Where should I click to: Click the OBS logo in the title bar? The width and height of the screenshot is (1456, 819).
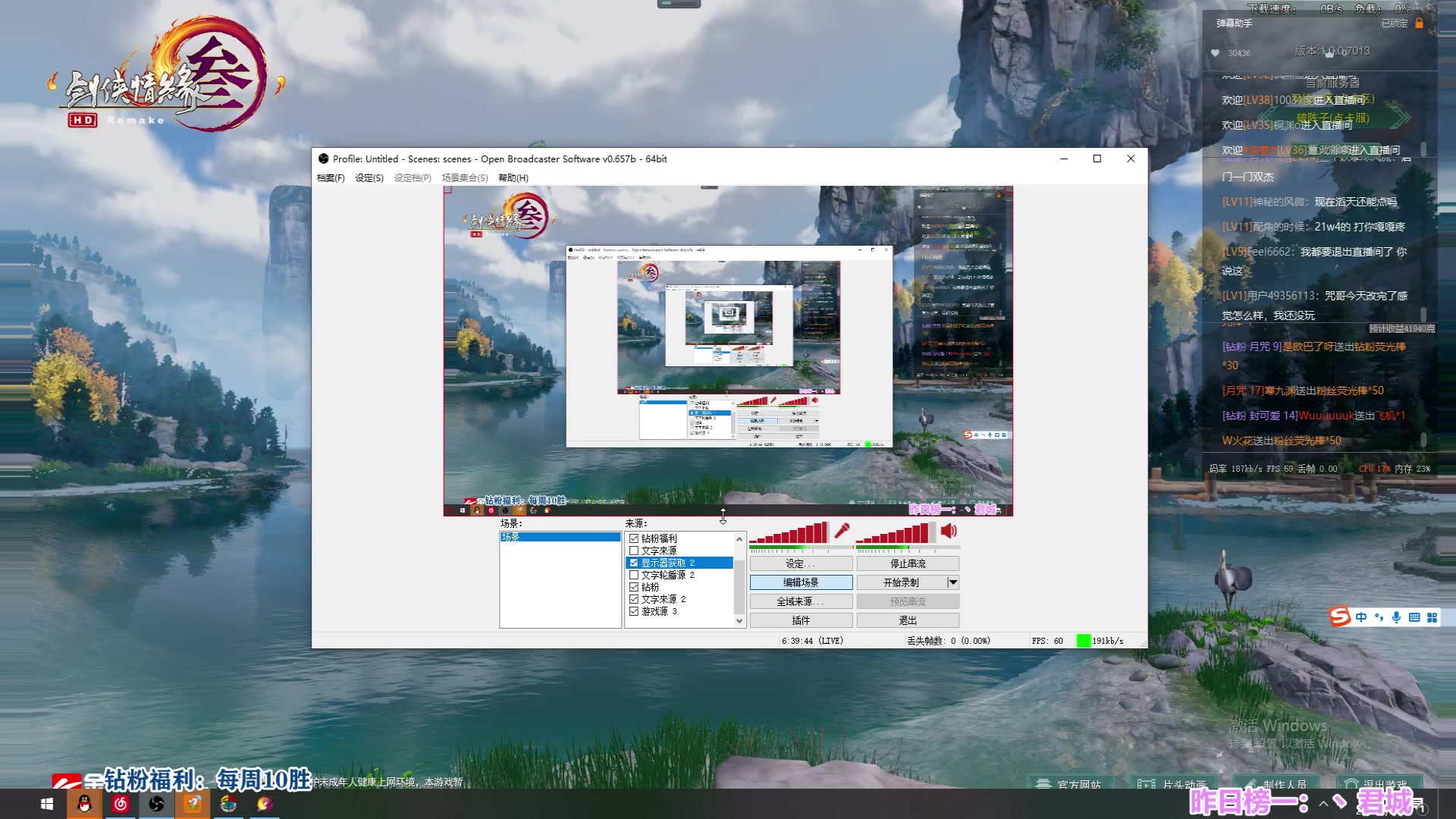tap(324, 158)
